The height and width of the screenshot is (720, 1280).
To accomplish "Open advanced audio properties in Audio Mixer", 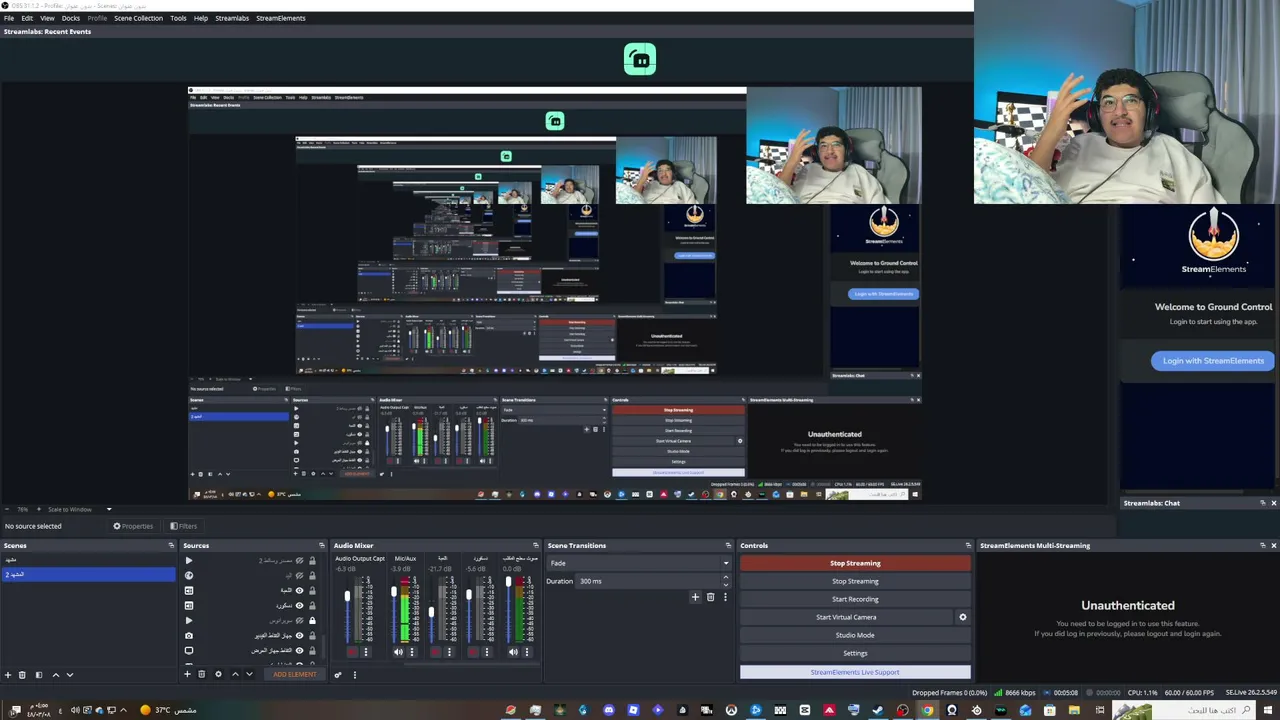I will 337,675.
